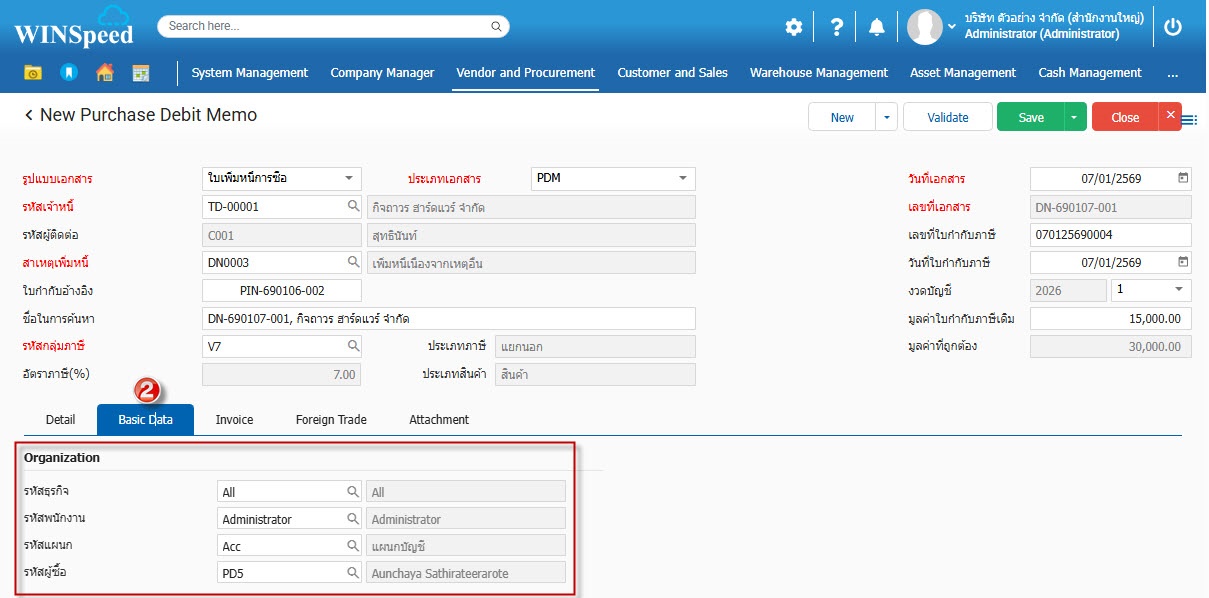
Task: Search vendor code TD-00001 lookup icon
Action: 353,206
